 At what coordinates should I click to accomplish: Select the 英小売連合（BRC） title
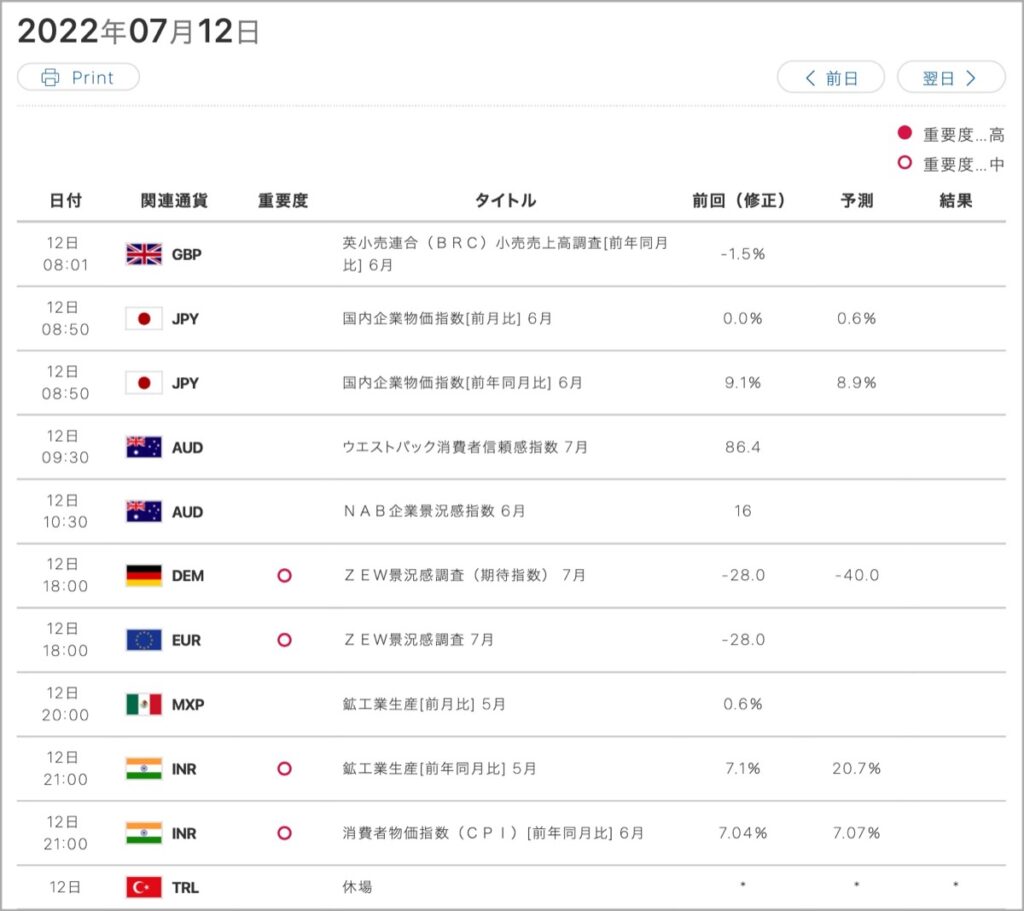pos(505,254)
